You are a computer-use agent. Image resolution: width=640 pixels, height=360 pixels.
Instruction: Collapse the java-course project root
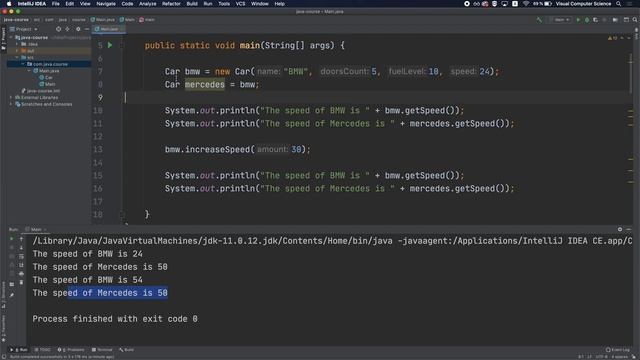click(x=11, y=38)
